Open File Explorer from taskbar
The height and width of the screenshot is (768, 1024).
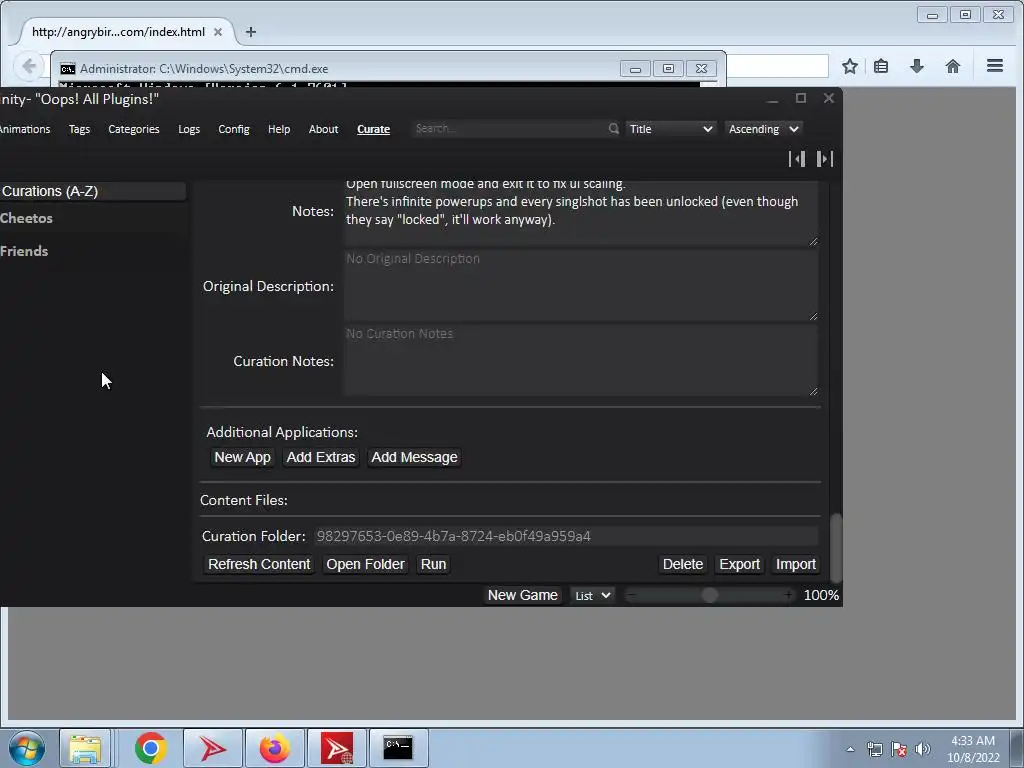pyautogui.click(x=85, y=748)
